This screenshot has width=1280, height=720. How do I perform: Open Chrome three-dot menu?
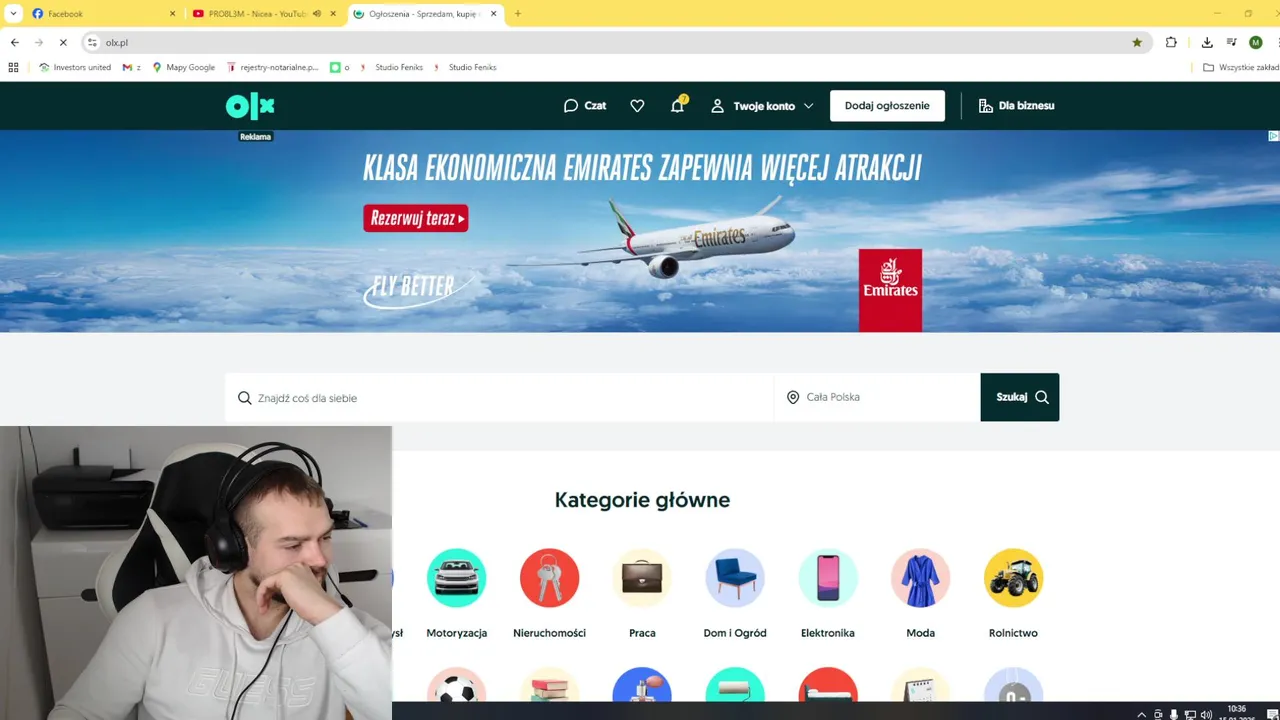[x=1276, y=42]
